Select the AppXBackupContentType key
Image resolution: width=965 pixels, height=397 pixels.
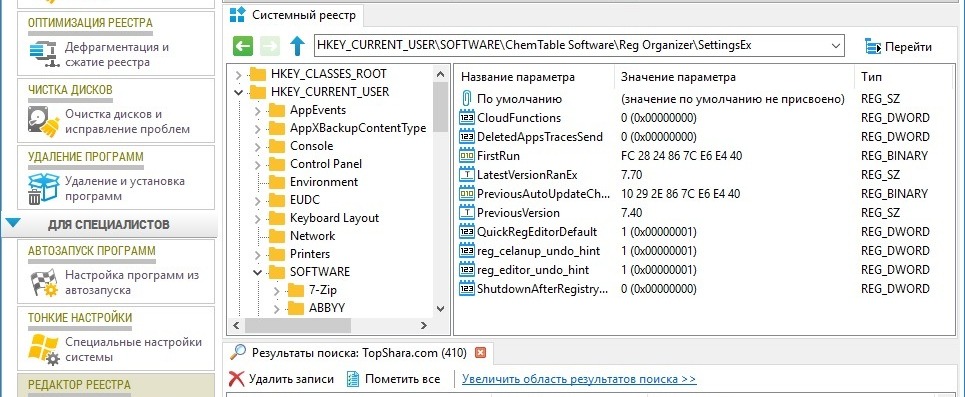pos(358,128)
